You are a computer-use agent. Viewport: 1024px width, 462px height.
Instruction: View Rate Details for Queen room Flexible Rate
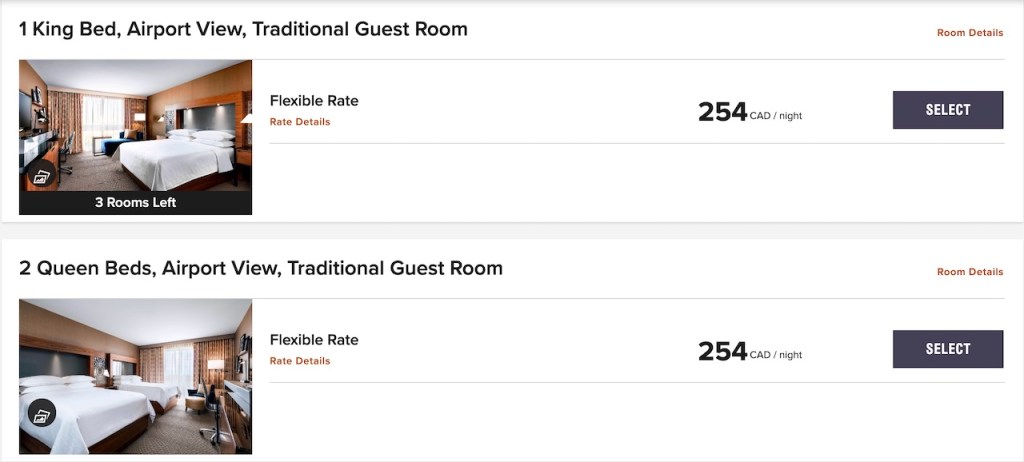click(300, 361)
